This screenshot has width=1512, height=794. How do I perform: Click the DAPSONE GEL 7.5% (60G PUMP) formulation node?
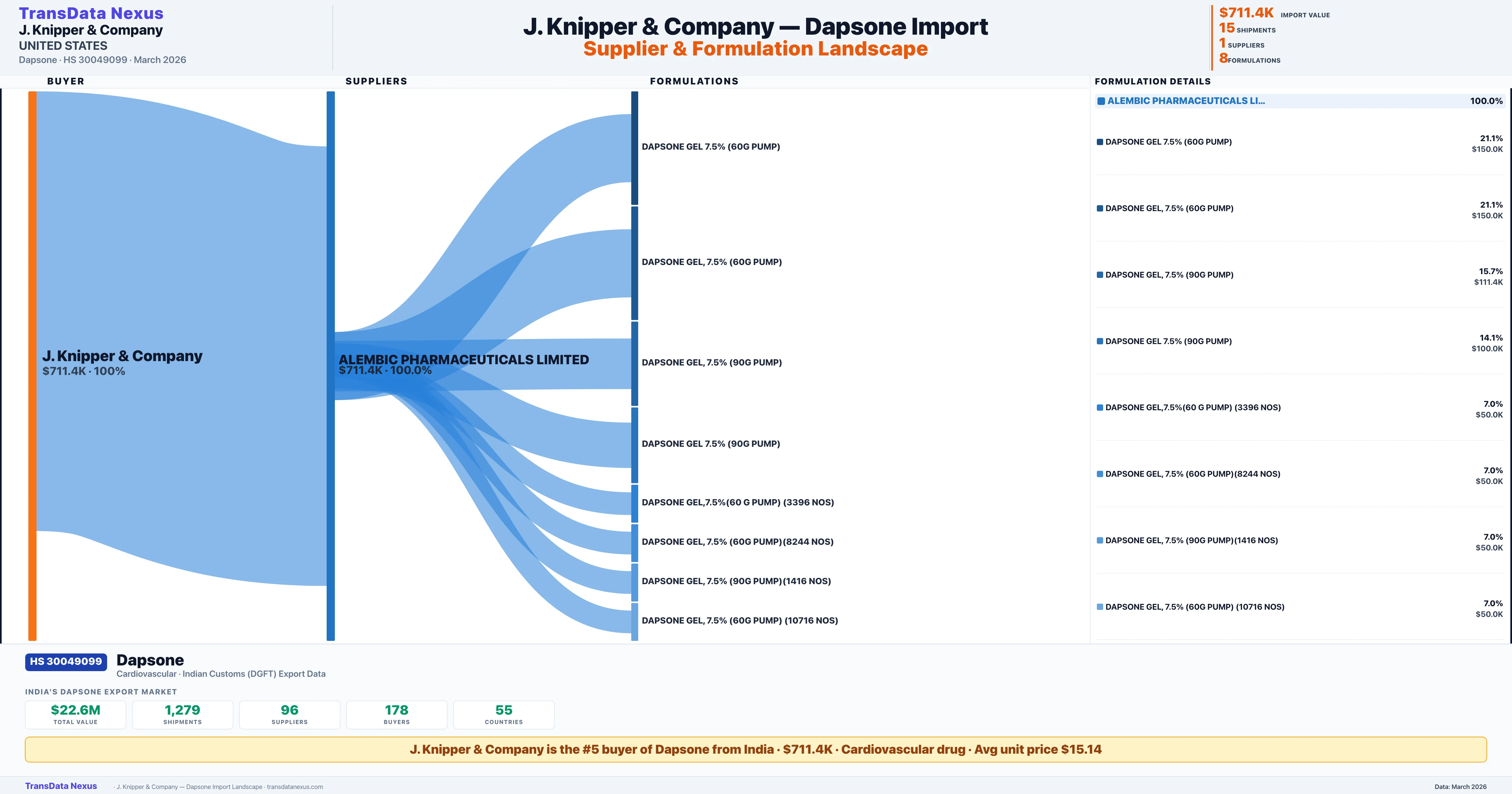pyautogui.click(x=634, y=147)
